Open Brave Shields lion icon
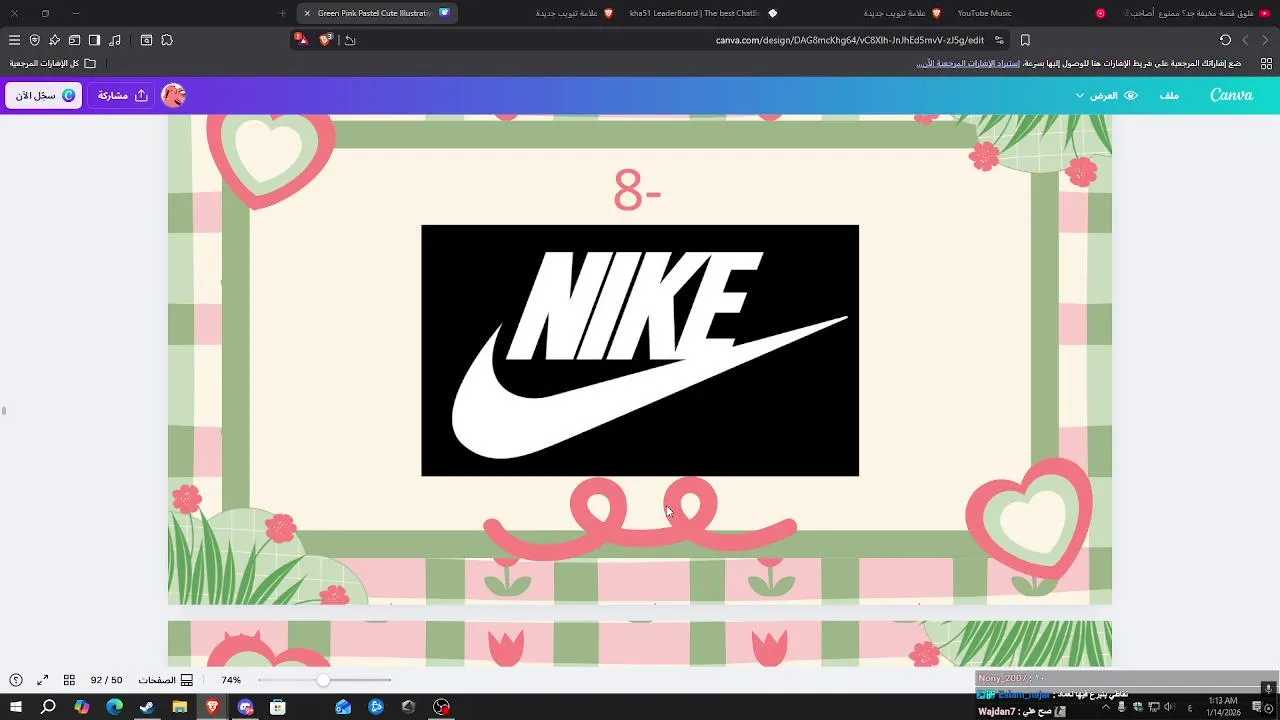Screen dimensions: 1280x720 click(x=325, y=40)
